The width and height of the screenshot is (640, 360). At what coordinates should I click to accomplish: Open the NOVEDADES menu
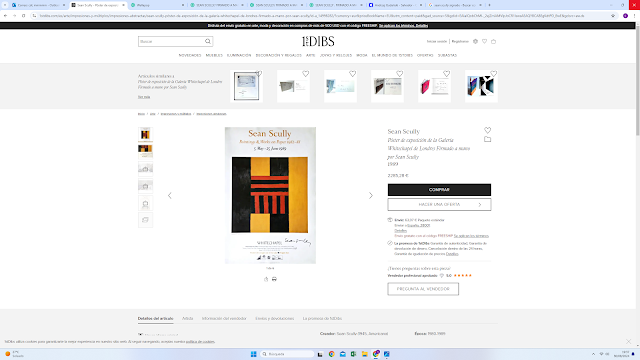(x=190, y=55)
